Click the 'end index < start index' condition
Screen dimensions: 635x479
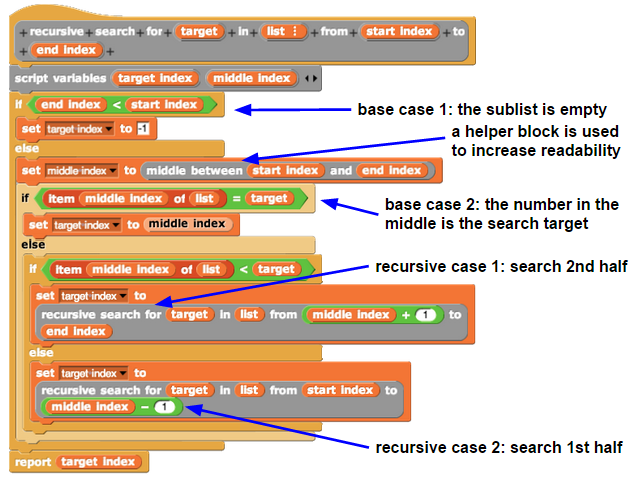point(121,104)
